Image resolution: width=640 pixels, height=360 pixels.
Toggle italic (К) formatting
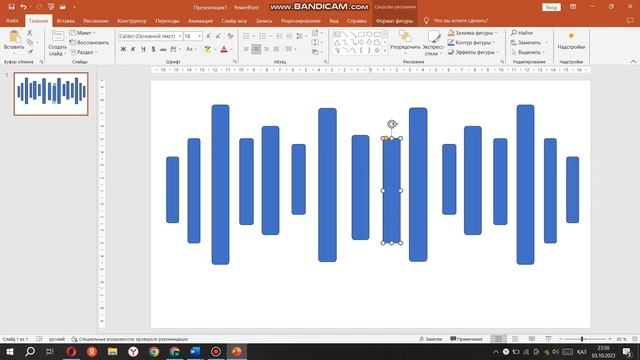tap(133, 49)
